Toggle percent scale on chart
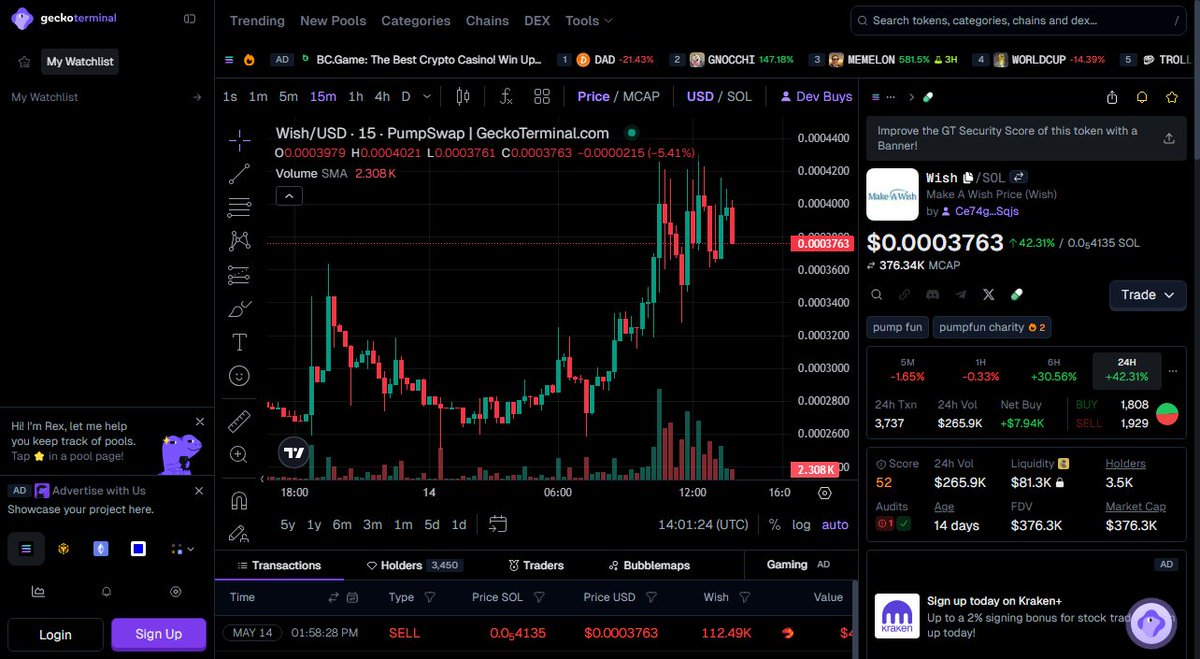 [x=775, y=525]
